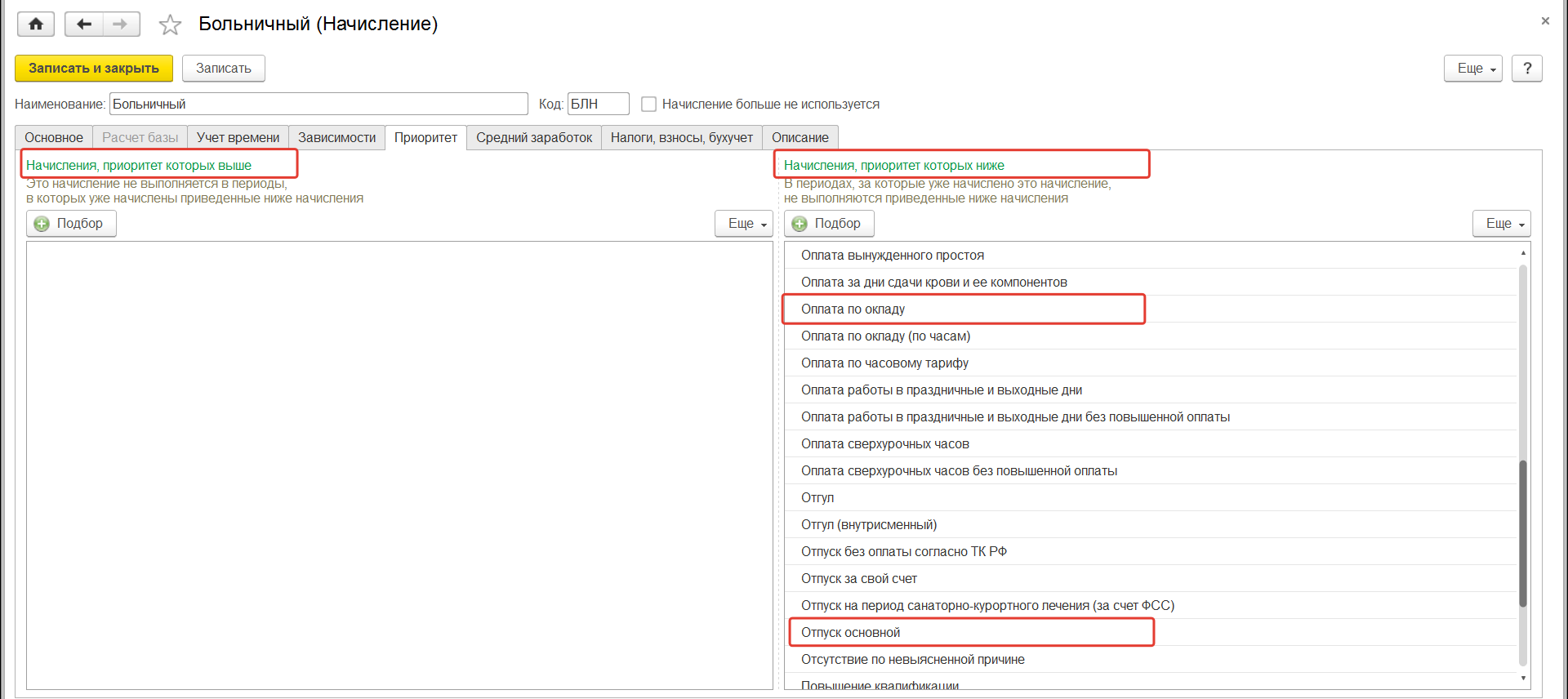1568x699 pixels.
Task: Add to favorites with star icon
Action: [170, 25]
